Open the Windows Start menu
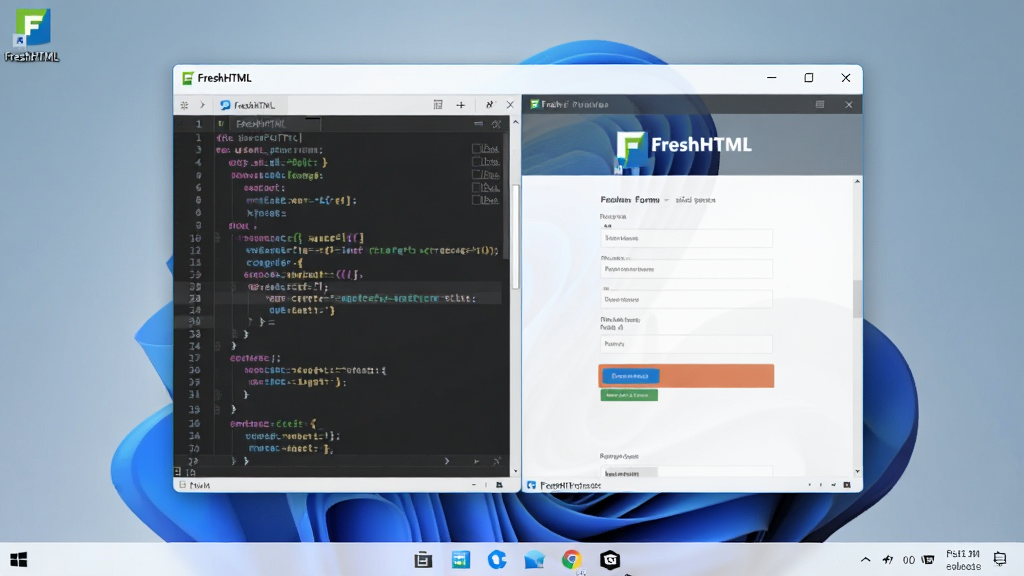1024x576 pixels. 19,560
